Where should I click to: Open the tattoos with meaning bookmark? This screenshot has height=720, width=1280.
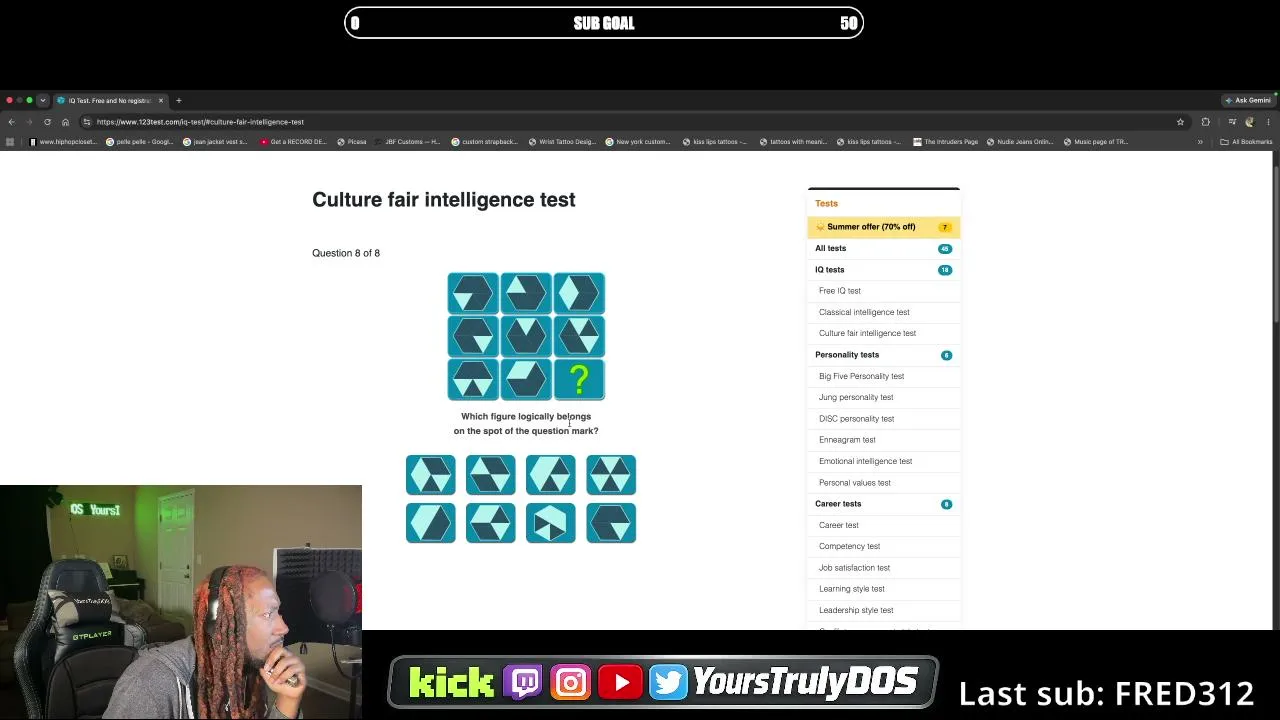794,142
